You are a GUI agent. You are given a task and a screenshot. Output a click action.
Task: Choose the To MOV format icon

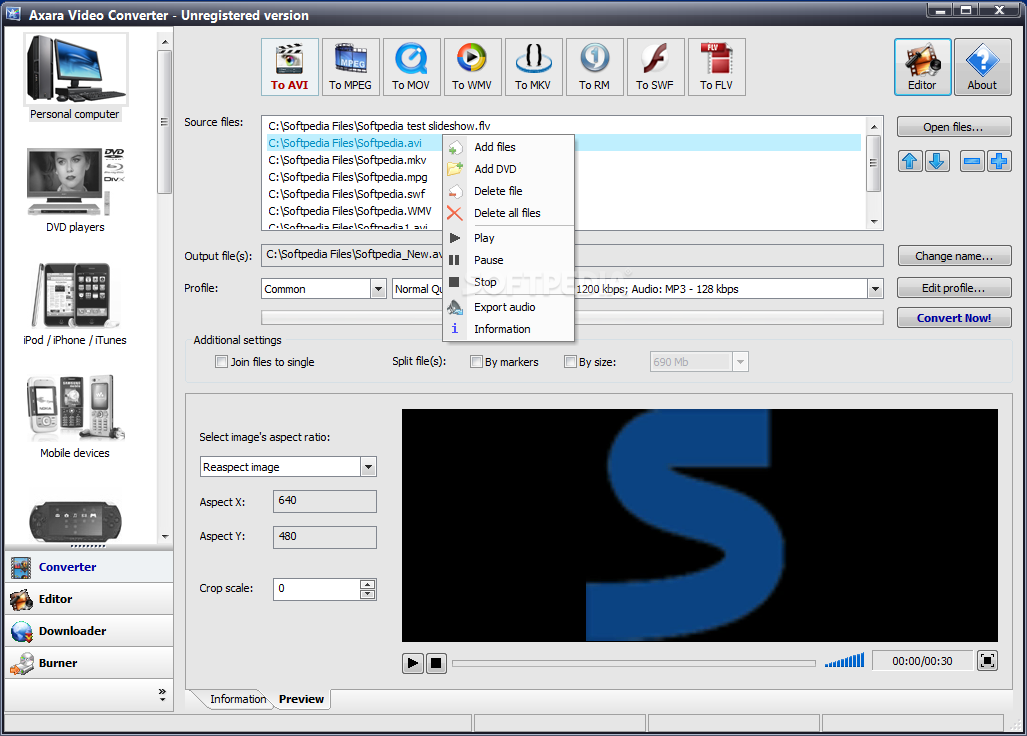point(411,67)
